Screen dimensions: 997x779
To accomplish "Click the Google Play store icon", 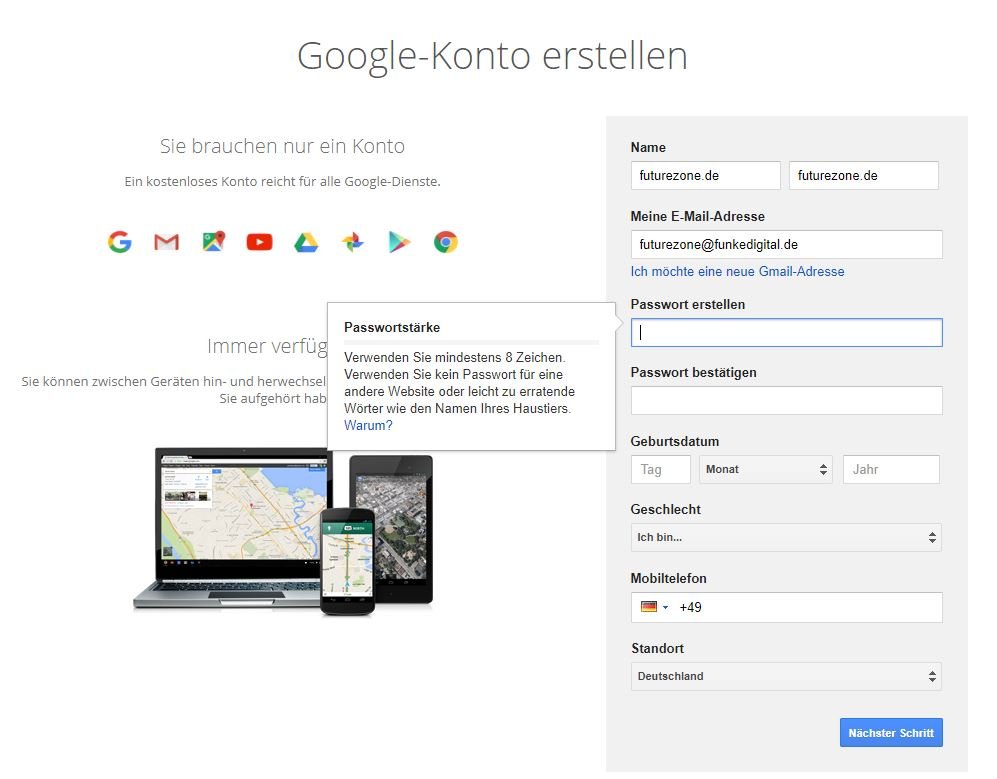I will (x=399, y=242).
